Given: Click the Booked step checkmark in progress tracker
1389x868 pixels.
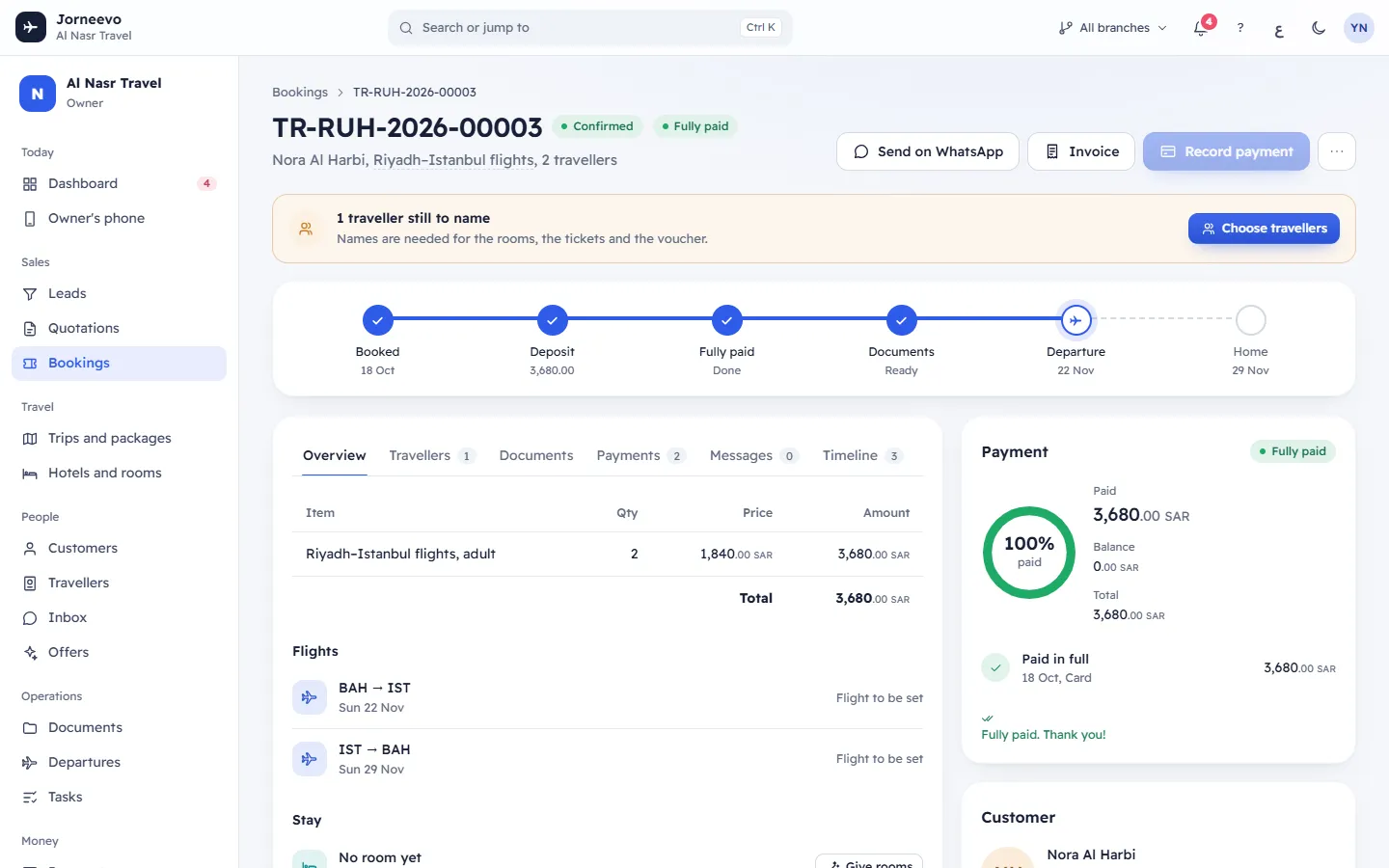Looking at the screenshot, I should (378, 320).
